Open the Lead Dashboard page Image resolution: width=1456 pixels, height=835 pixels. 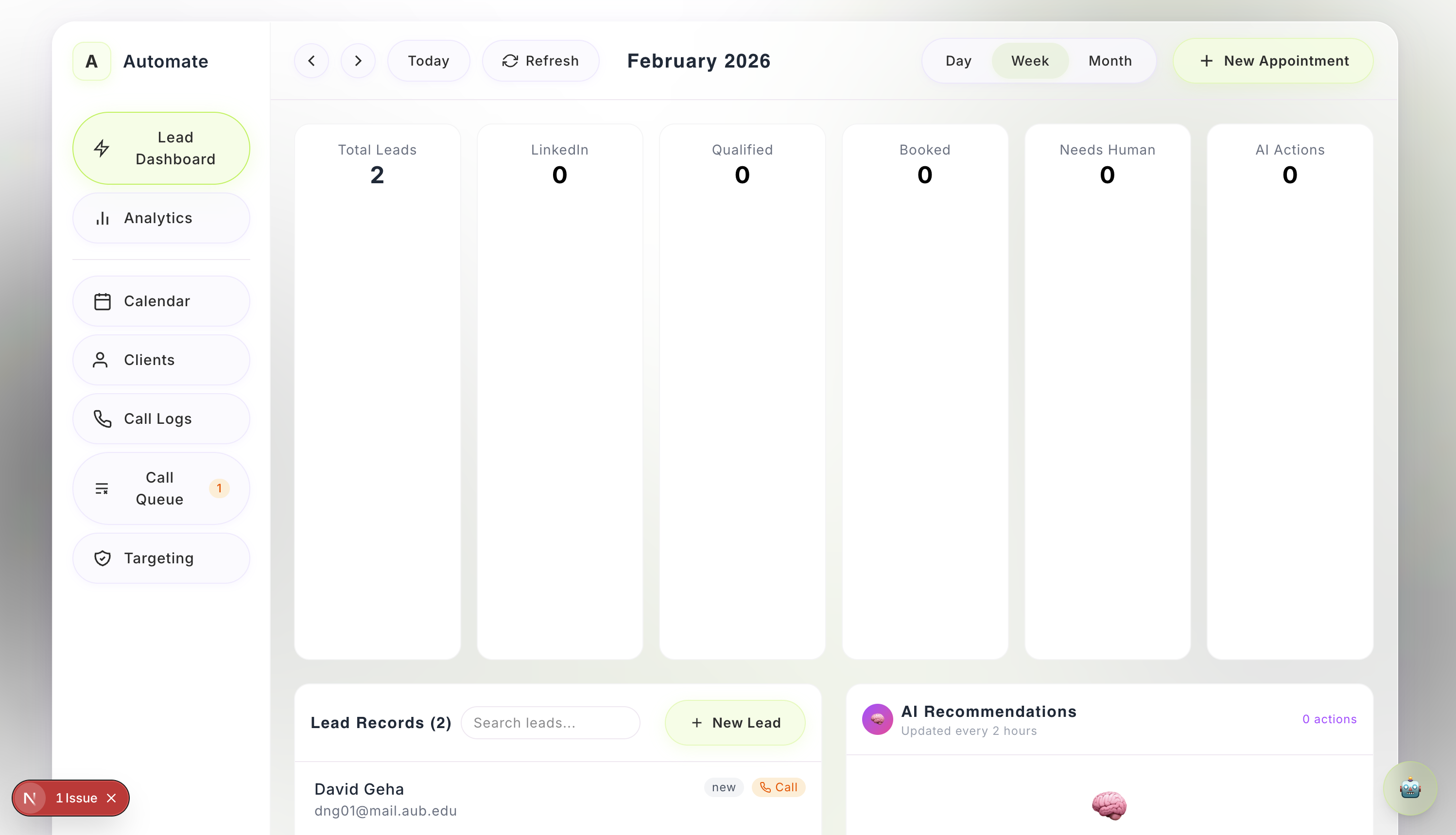(x=161, y=148)
